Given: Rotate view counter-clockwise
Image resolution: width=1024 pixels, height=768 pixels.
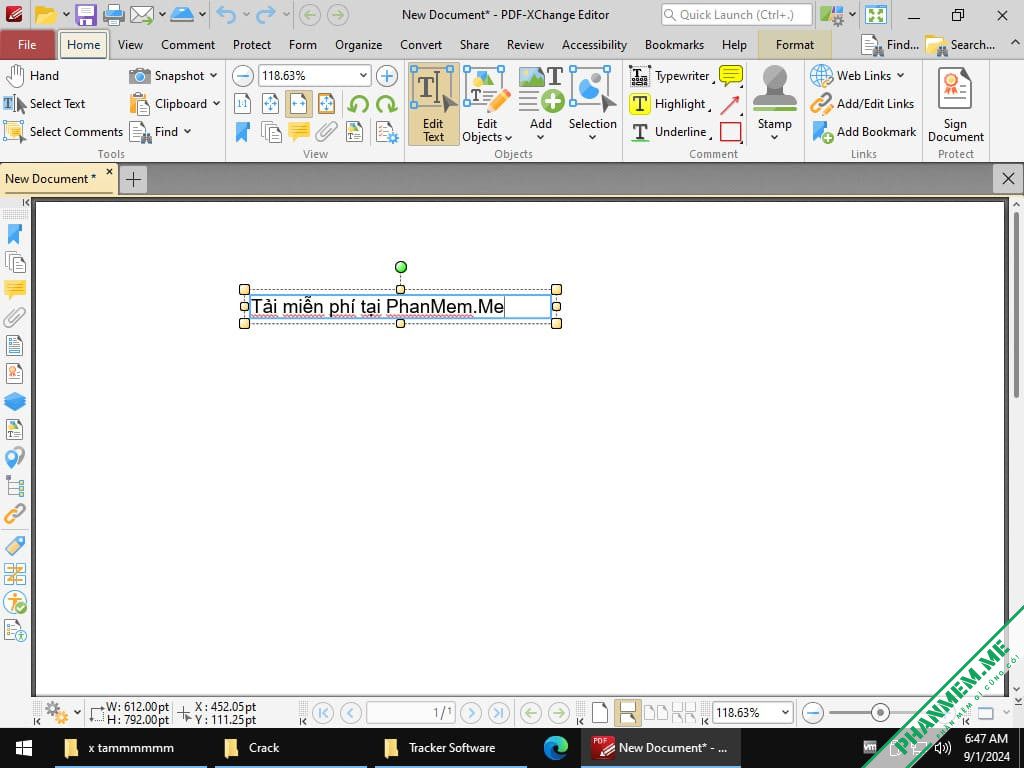Looking at the screenshot, I should (358, 104).
